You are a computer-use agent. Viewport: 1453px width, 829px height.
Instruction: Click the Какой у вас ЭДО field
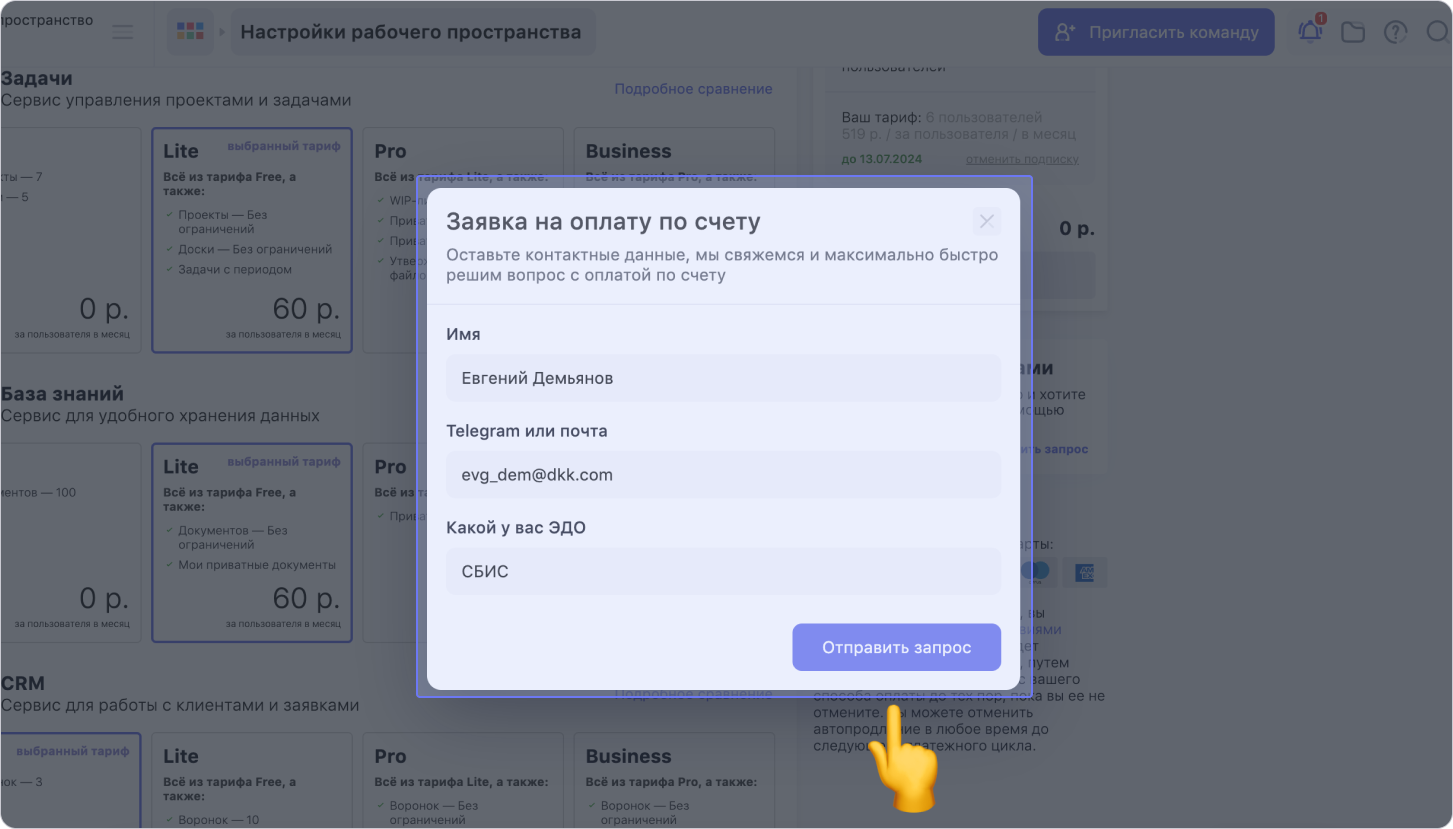[723, 571]
